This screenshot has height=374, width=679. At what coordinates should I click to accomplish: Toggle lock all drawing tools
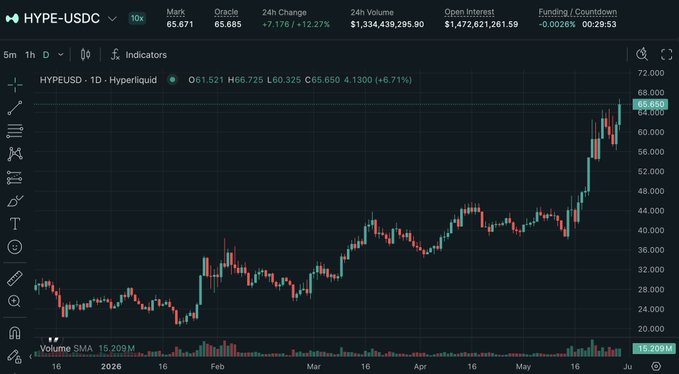click(15, 356)
